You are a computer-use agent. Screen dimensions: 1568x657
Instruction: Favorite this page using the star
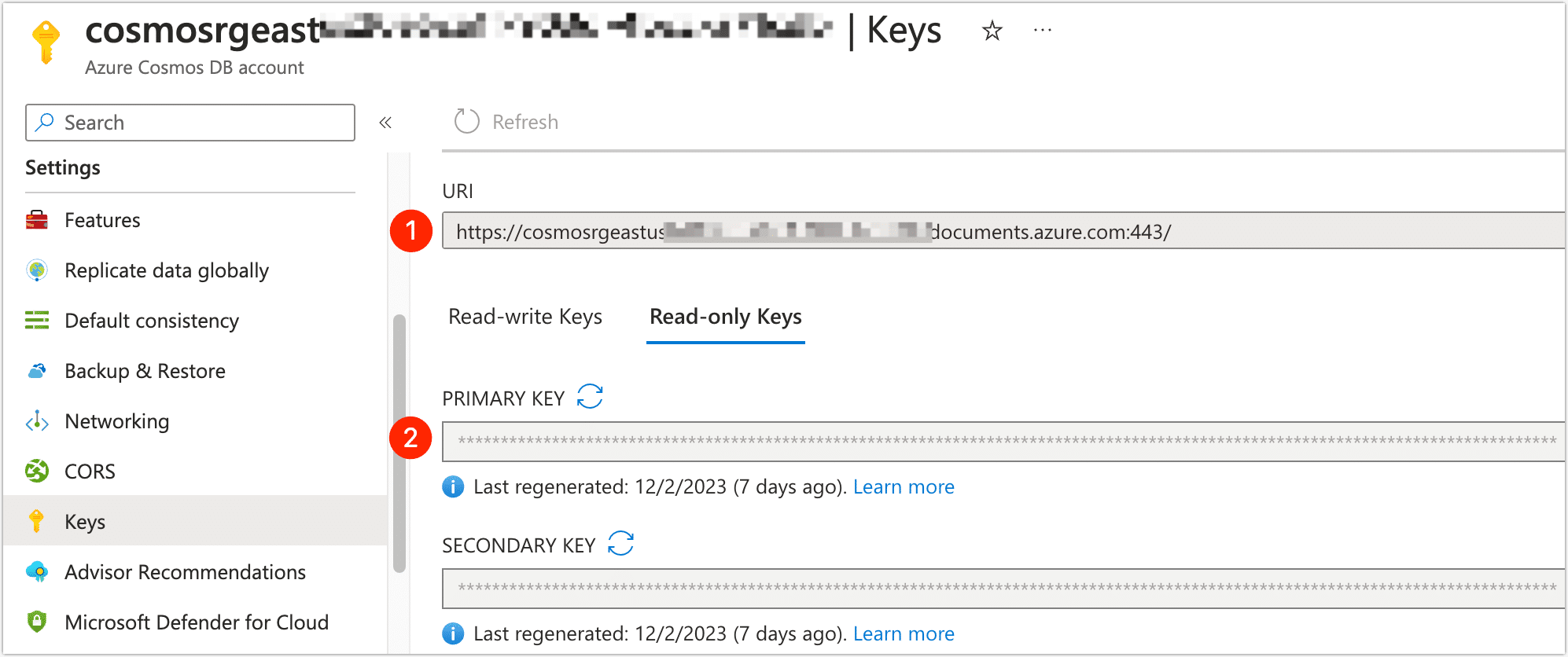tap(992, 31)
